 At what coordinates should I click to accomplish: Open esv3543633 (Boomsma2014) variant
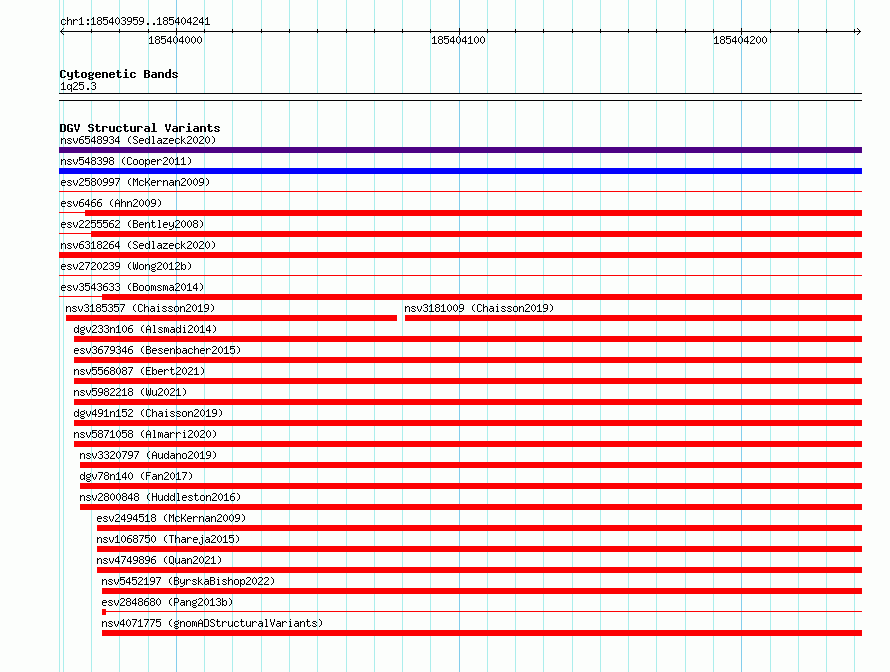point(132,287)
